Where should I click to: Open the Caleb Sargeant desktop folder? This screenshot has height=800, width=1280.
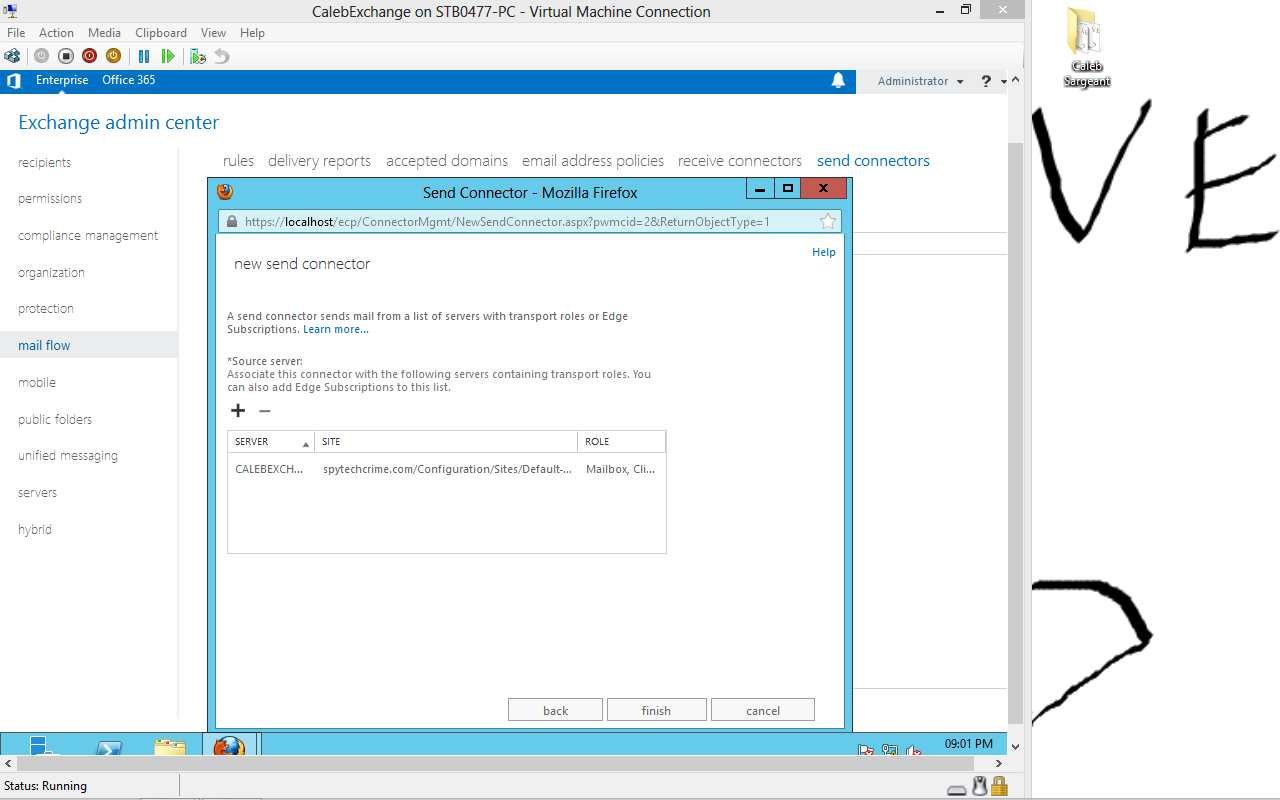click(1086, 47)
